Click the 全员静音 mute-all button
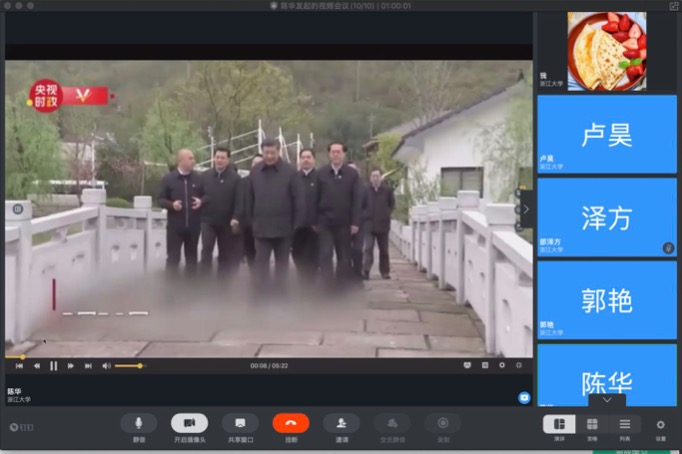The image size is (682, 454). click(x=392, y=423)
